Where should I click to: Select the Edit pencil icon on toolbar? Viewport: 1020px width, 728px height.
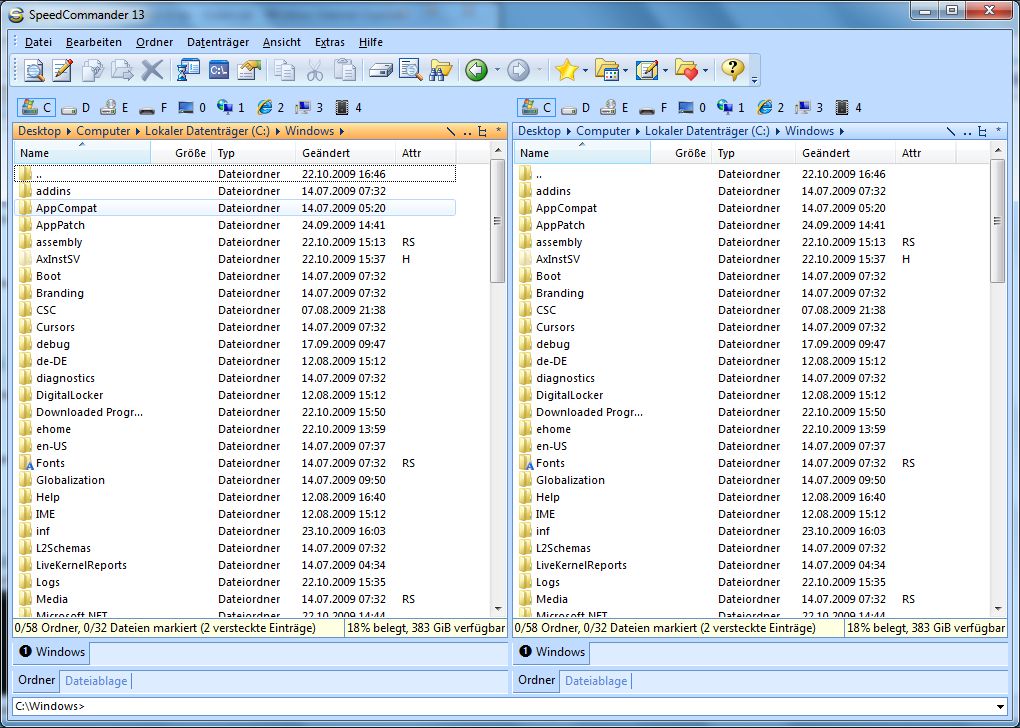tap(61, 70)
